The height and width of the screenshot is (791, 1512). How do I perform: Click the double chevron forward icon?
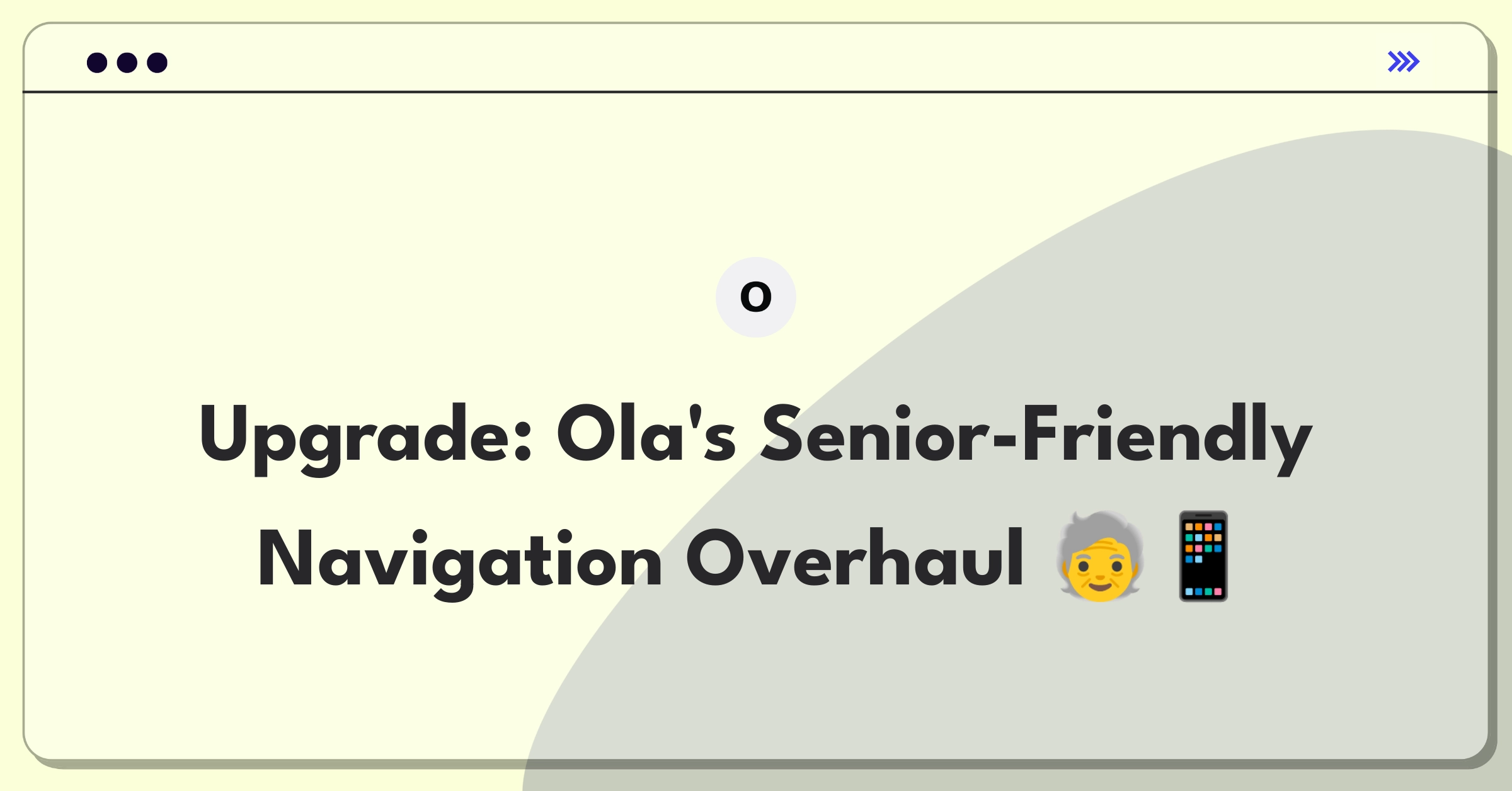(x=1404, y=63)
